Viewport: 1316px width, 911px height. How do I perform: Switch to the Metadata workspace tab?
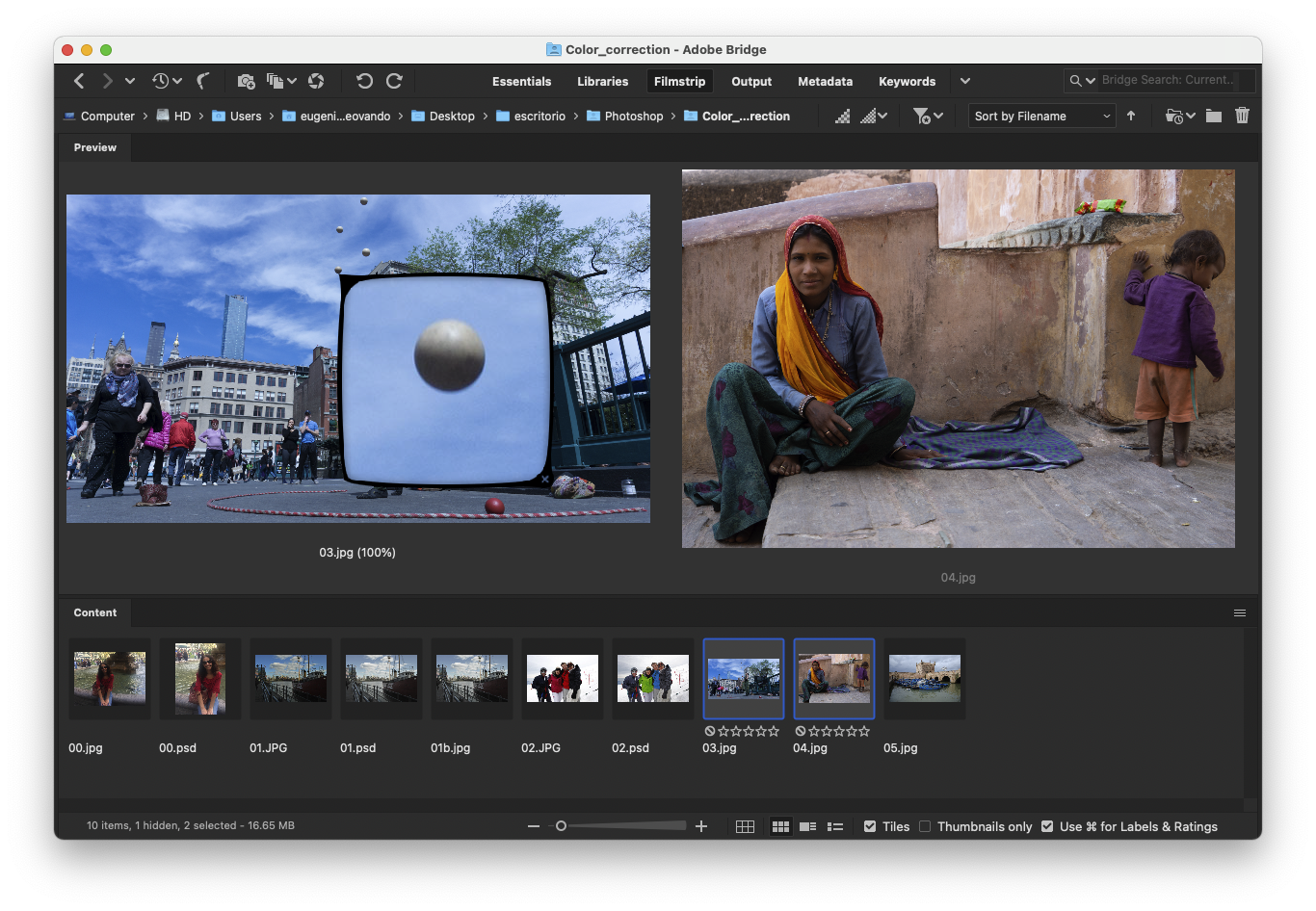tap(825, 81)
